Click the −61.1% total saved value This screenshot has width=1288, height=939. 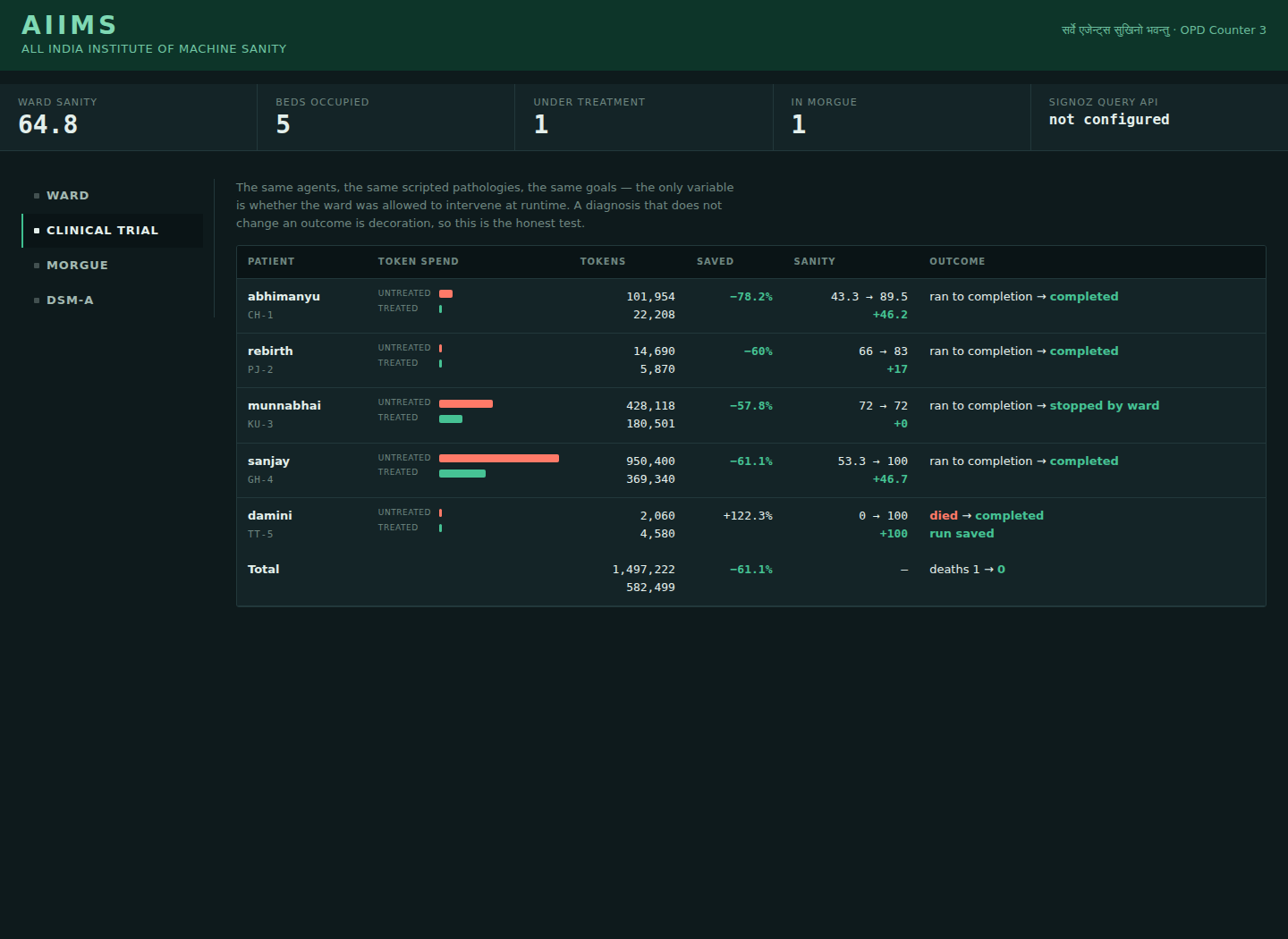pyautogui.click(x=751, y=570)
